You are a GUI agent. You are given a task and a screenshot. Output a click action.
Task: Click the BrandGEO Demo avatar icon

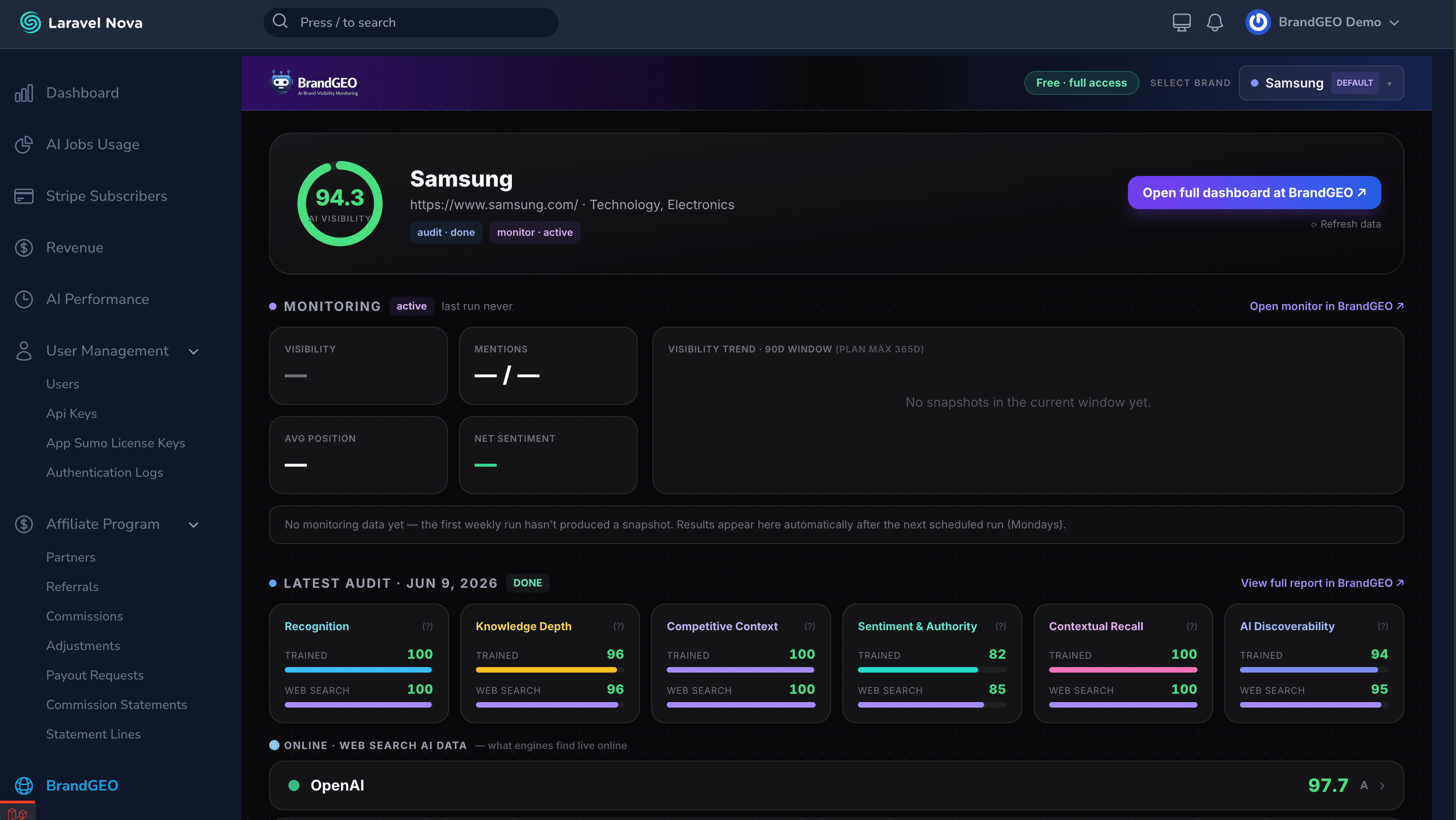point(1257,22)
